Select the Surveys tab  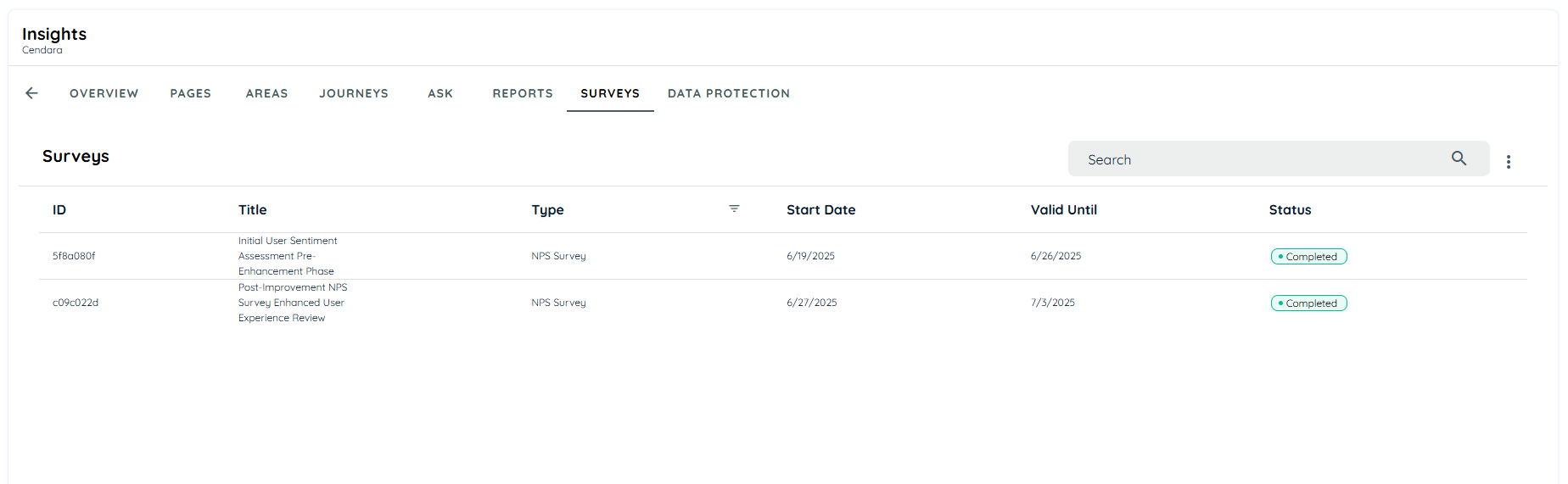(610, 93)
